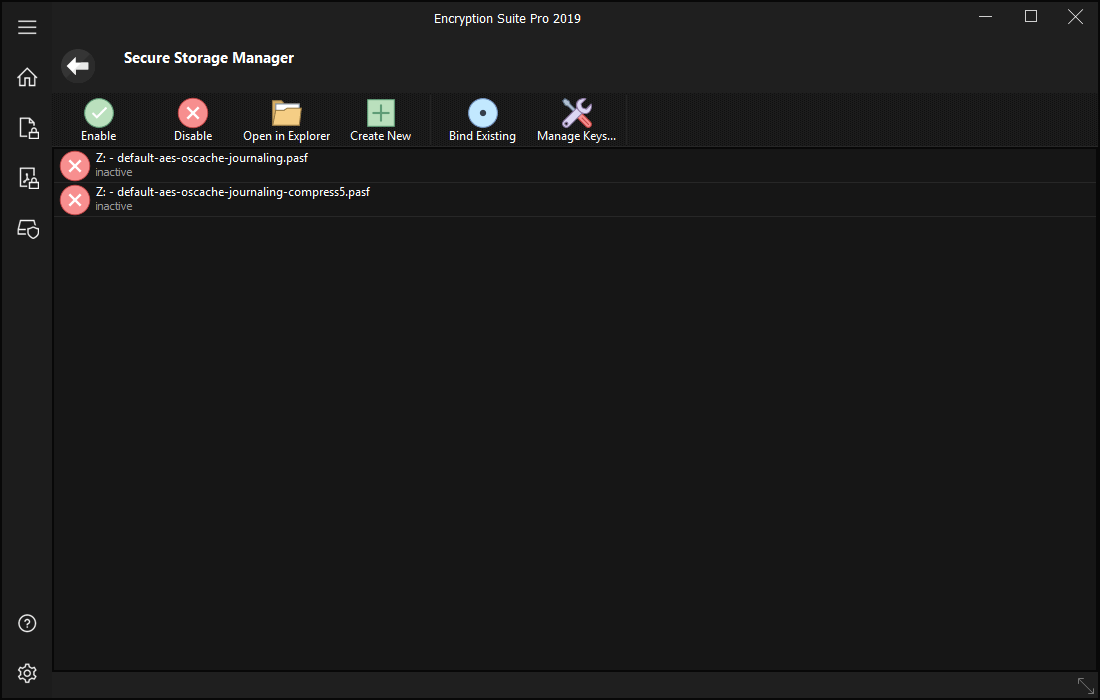Open the secure drive shield sidebar icon
Screen dimensions: 1100x700
click(27, 229)
